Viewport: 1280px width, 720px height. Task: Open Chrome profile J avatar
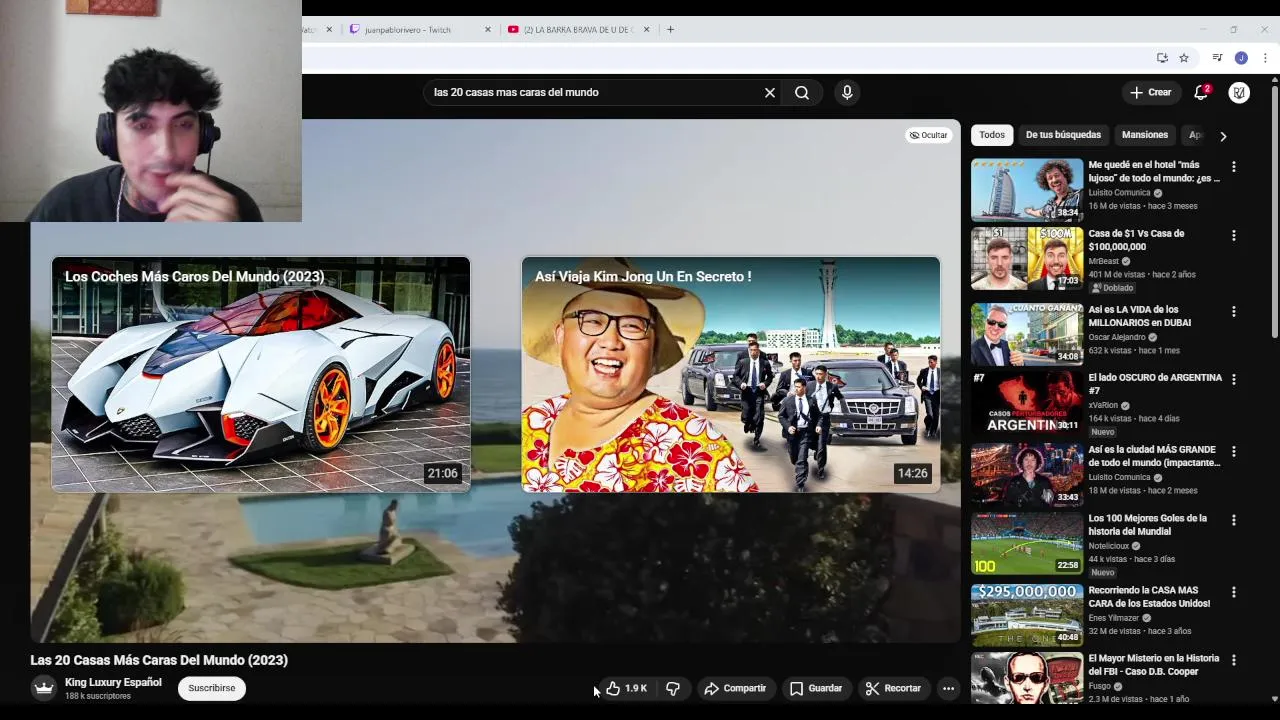[1241, 58]
